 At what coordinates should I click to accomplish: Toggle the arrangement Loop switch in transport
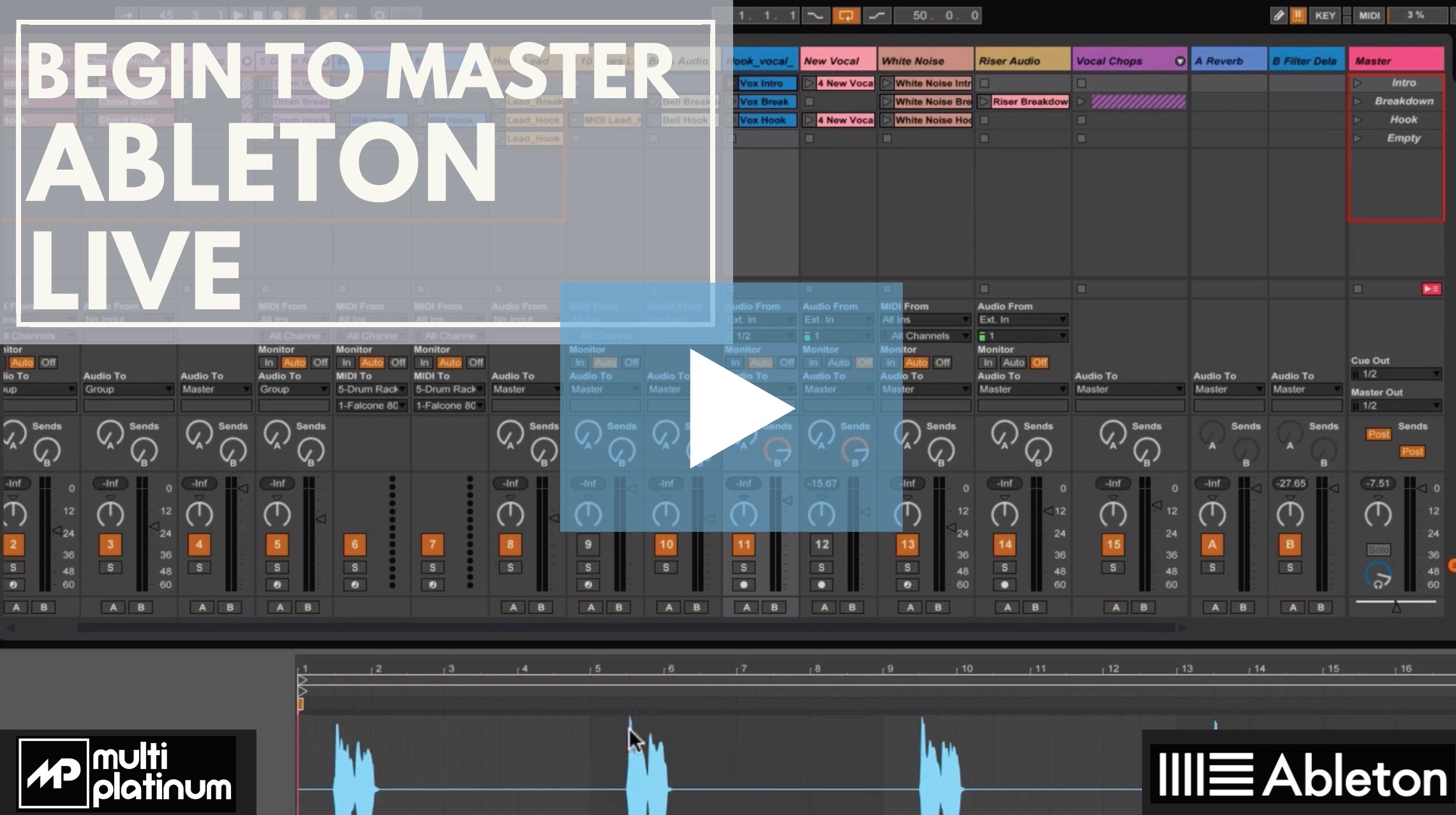click(x=845, y=15)
